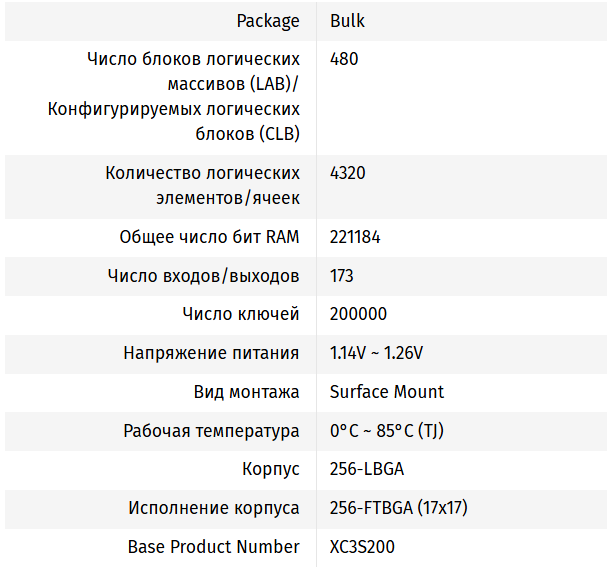Select the 256-LBGA package value

[367, 469]
